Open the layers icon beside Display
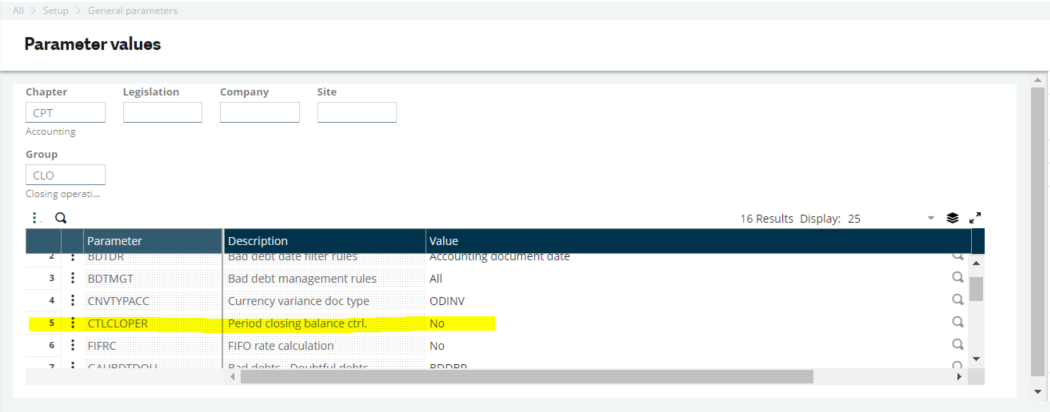 pos(953,218)
